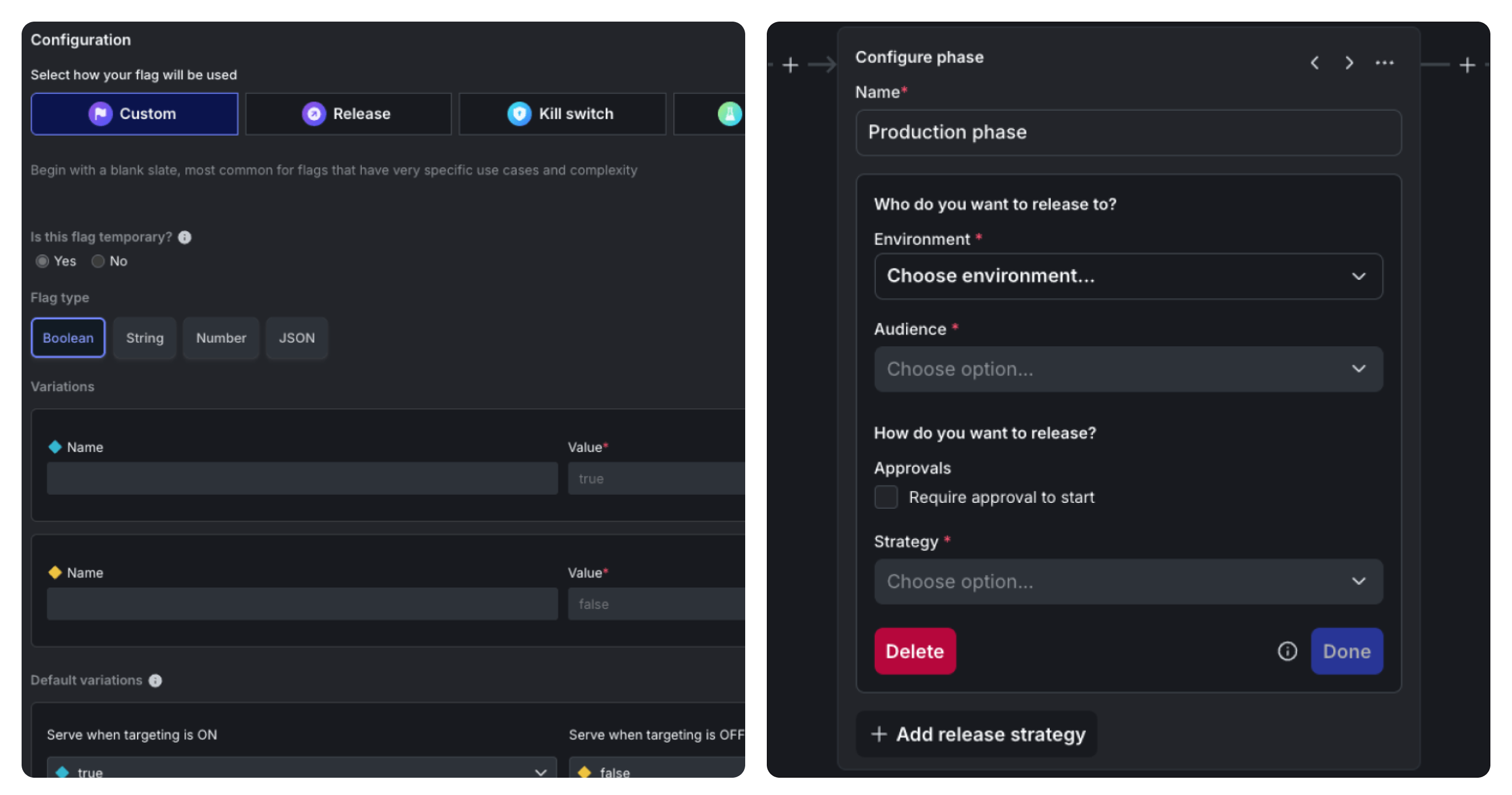This screenshot has height=795, width=1512.
Task: Click the 'Who do you want to release to?' heading
Action: 995,204
